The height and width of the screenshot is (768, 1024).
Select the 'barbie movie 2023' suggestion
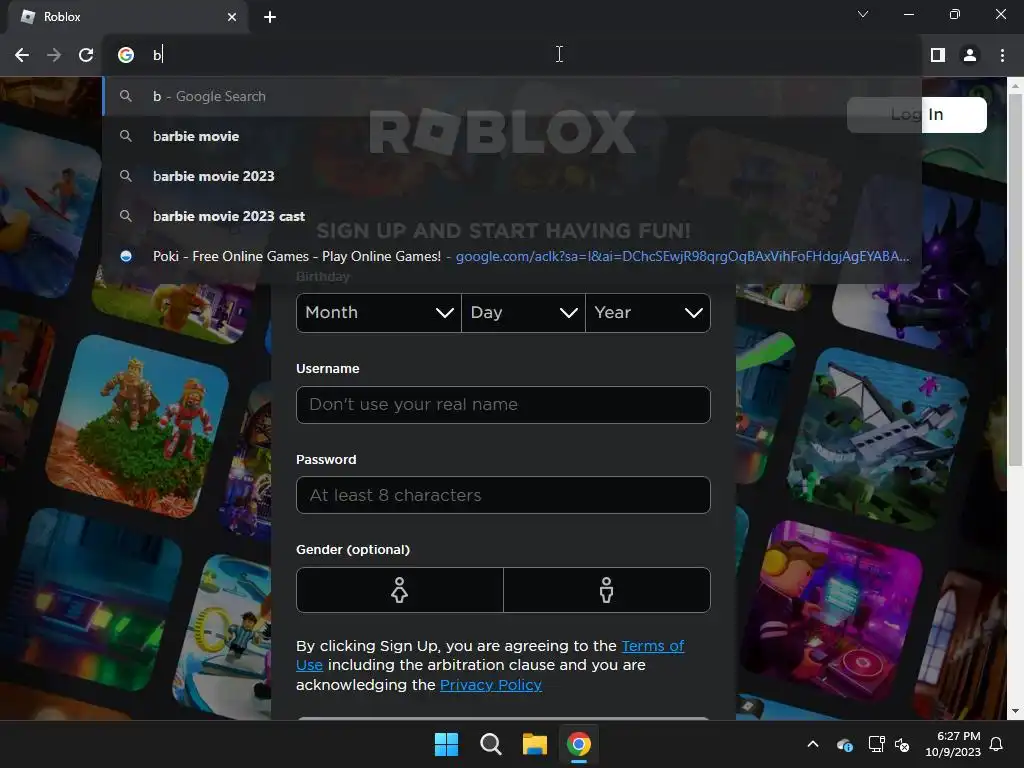pos(512,176)
